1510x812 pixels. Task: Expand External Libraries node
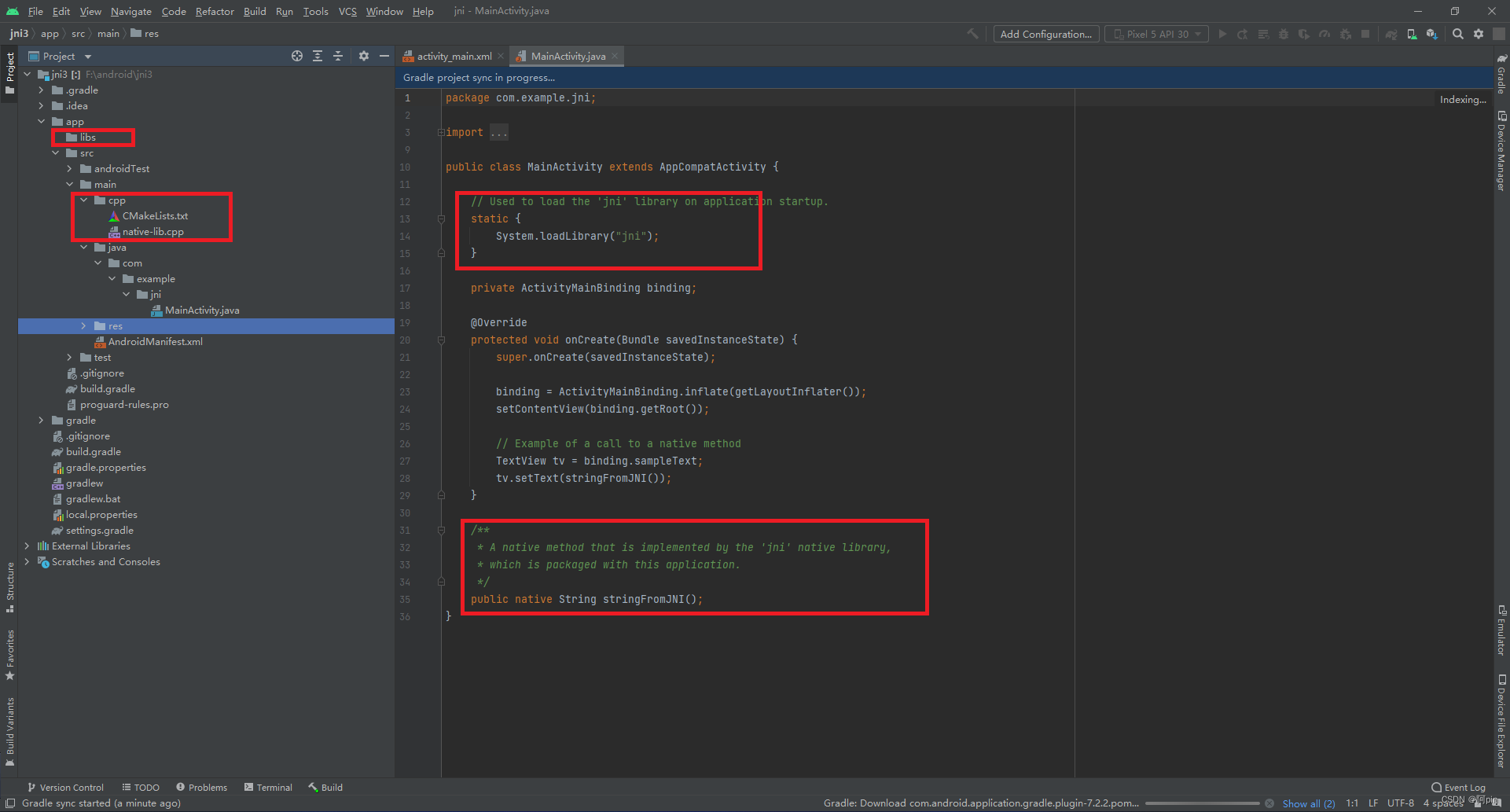click(x=27, y=546)
